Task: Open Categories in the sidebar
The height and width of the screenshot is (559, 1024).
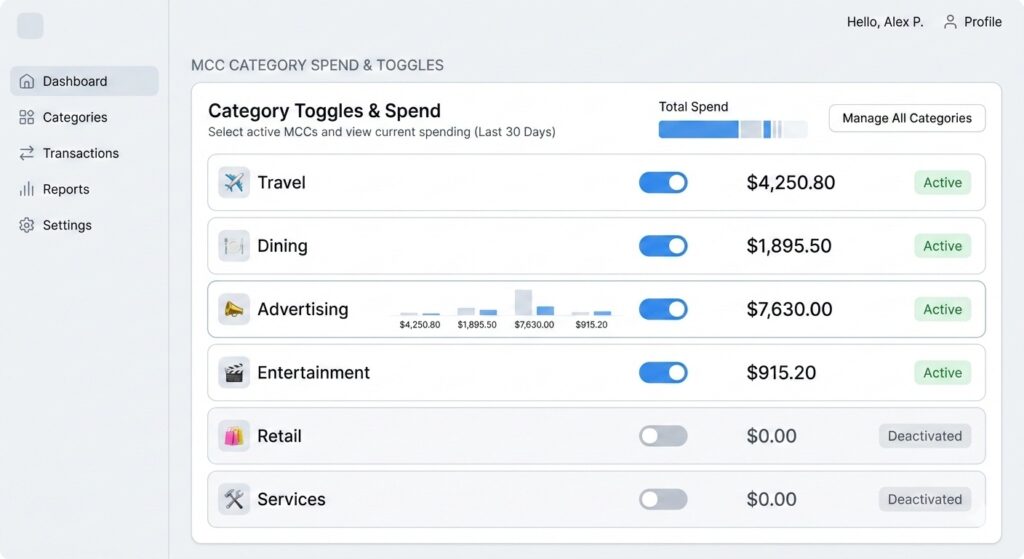Action: click(74, 117)
